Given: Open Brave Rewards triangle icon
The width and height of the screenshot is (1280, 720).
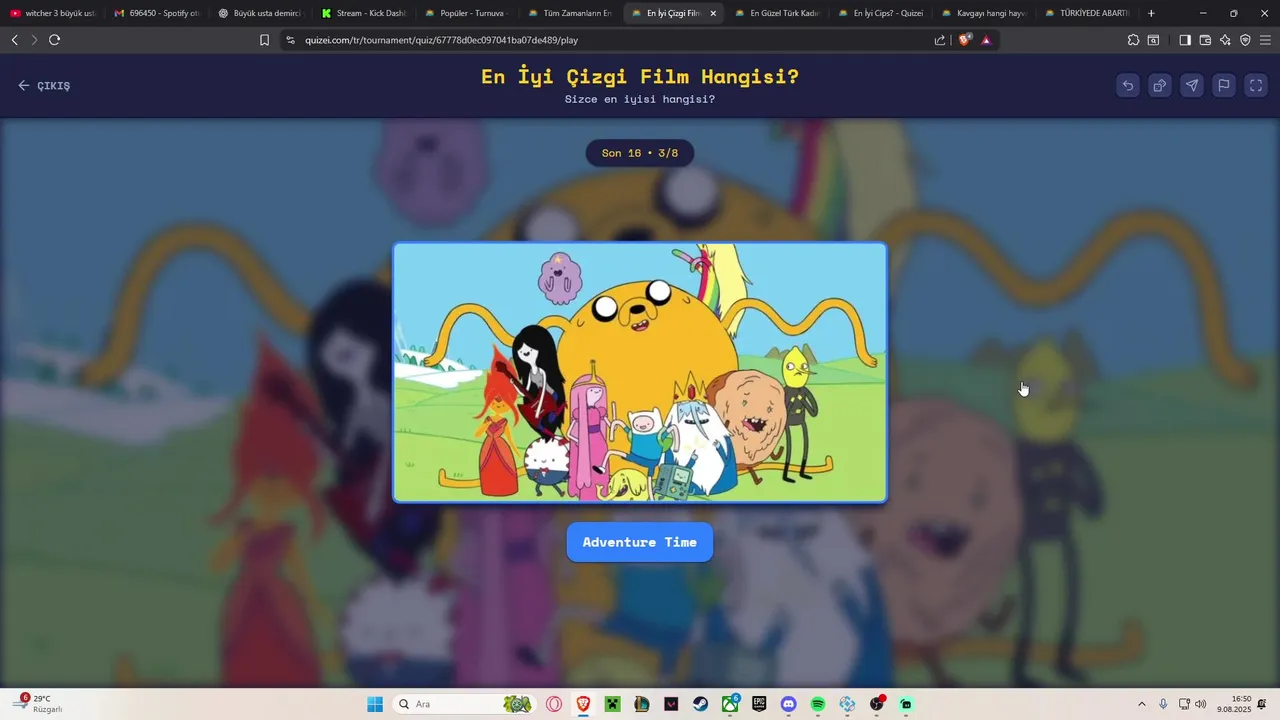Looking at the screenshot, I should coord(986,40).
